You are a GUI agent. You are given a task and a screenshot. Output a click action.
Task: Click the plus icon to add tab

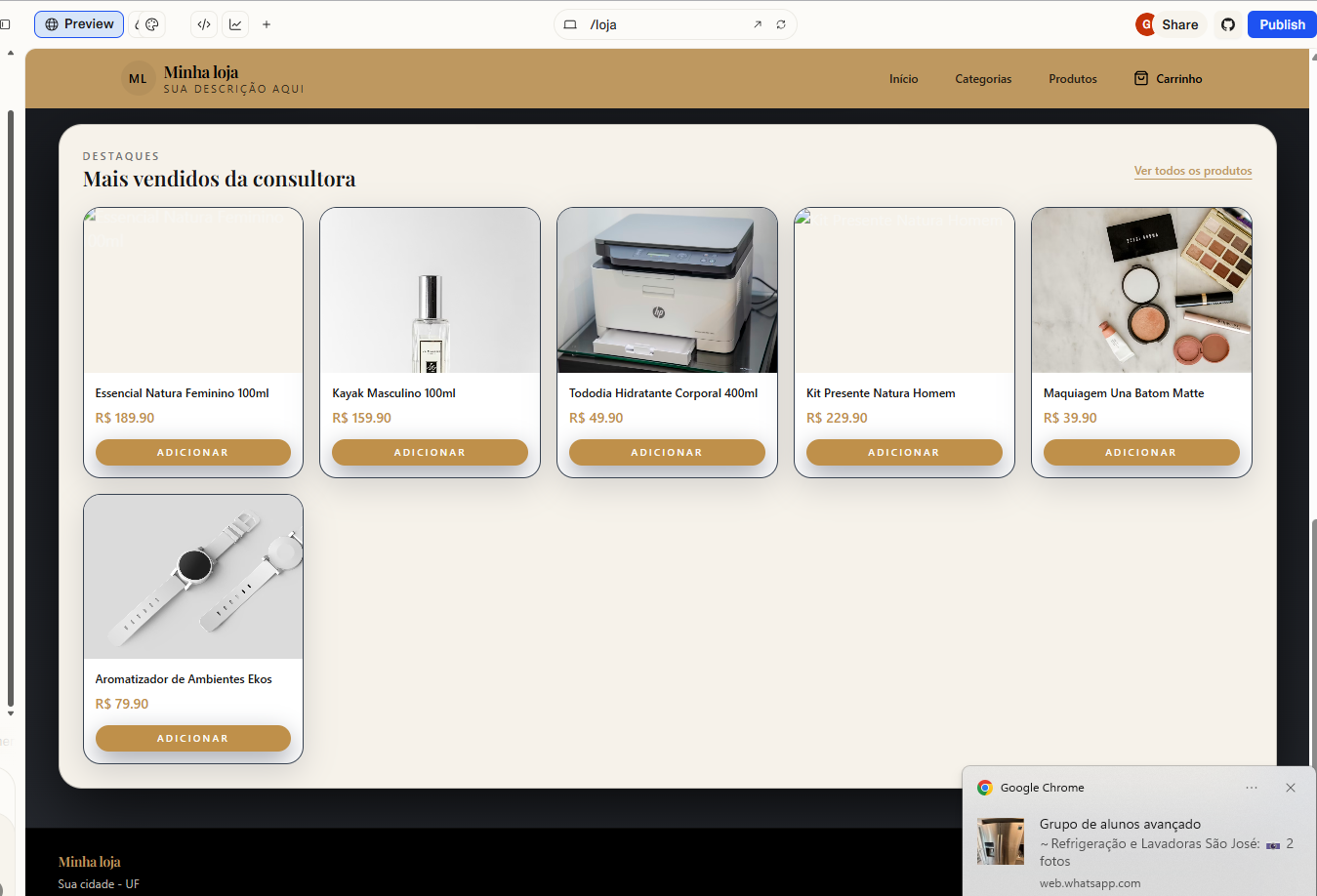coord(267,24)
